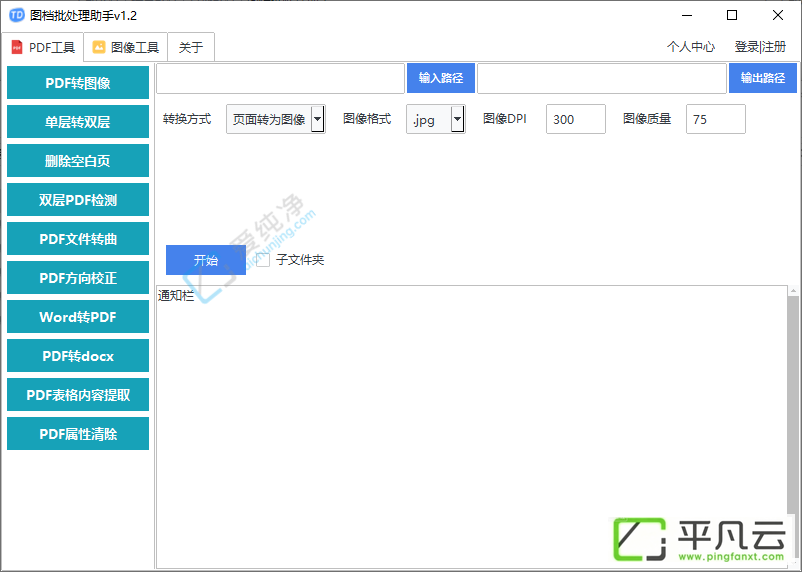
Task: Close the 图档批处理助手 window
Action: [x=777, y=15]
